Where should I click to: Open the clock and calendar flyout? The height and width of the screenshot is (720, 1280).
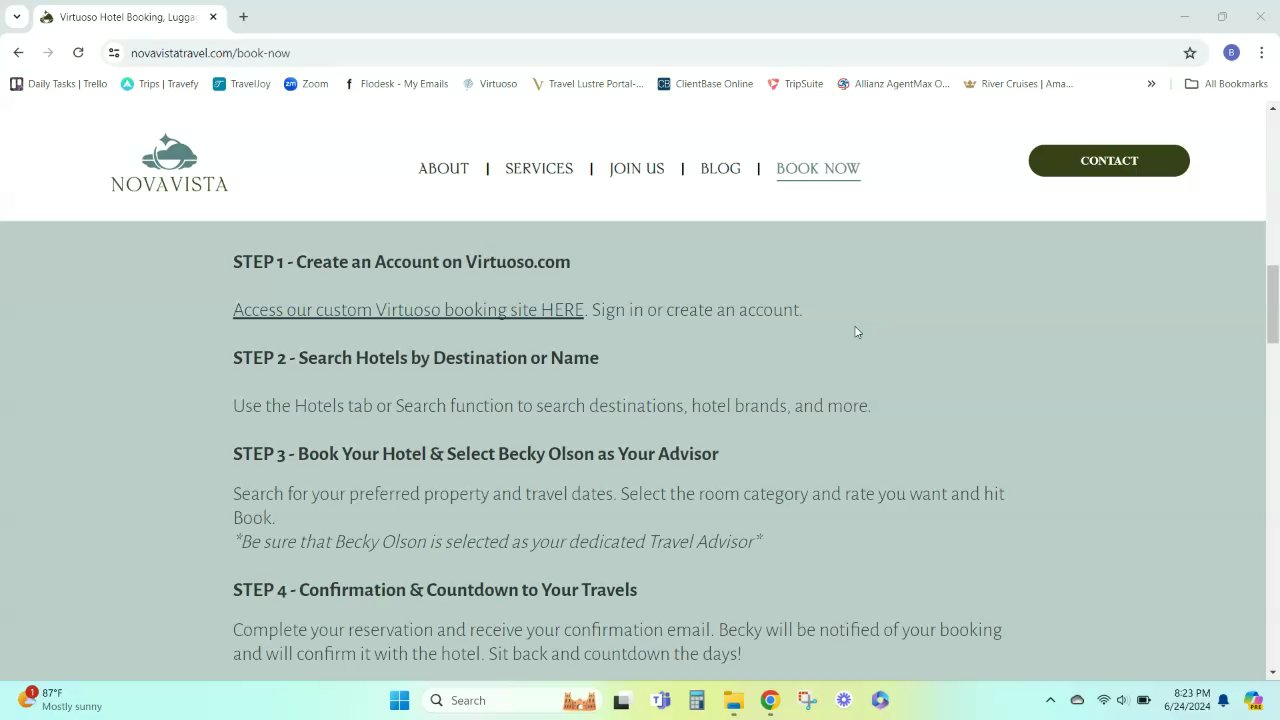click(x=1188, y=700)
